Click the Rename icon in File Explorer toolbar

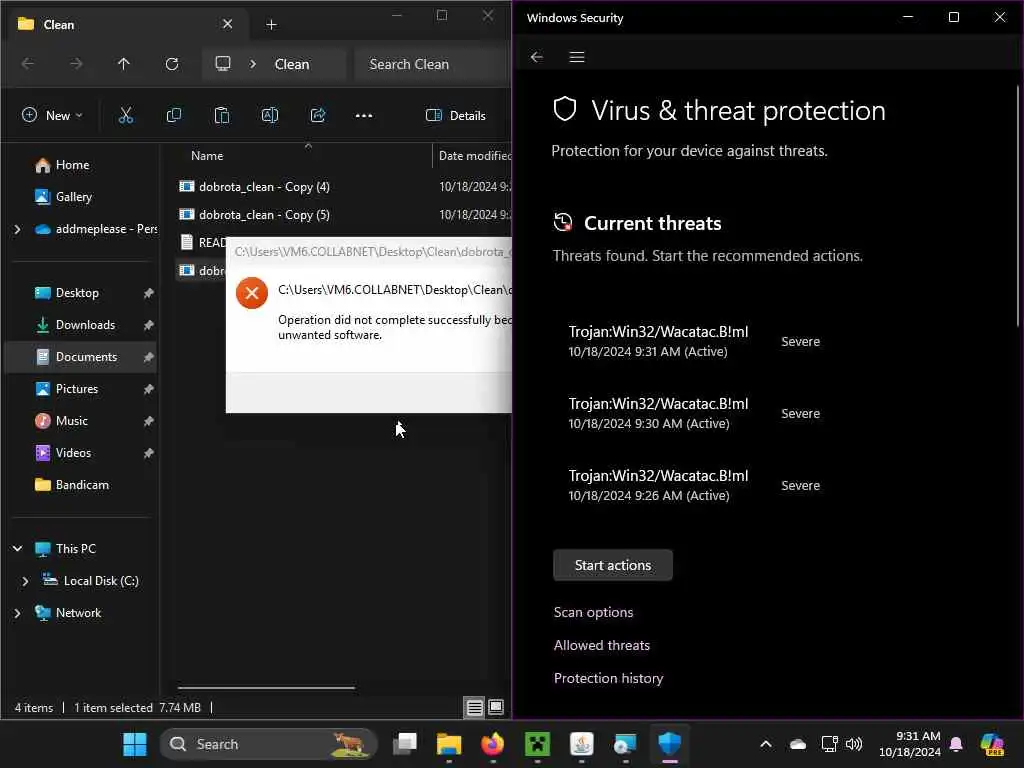[270, 116]
